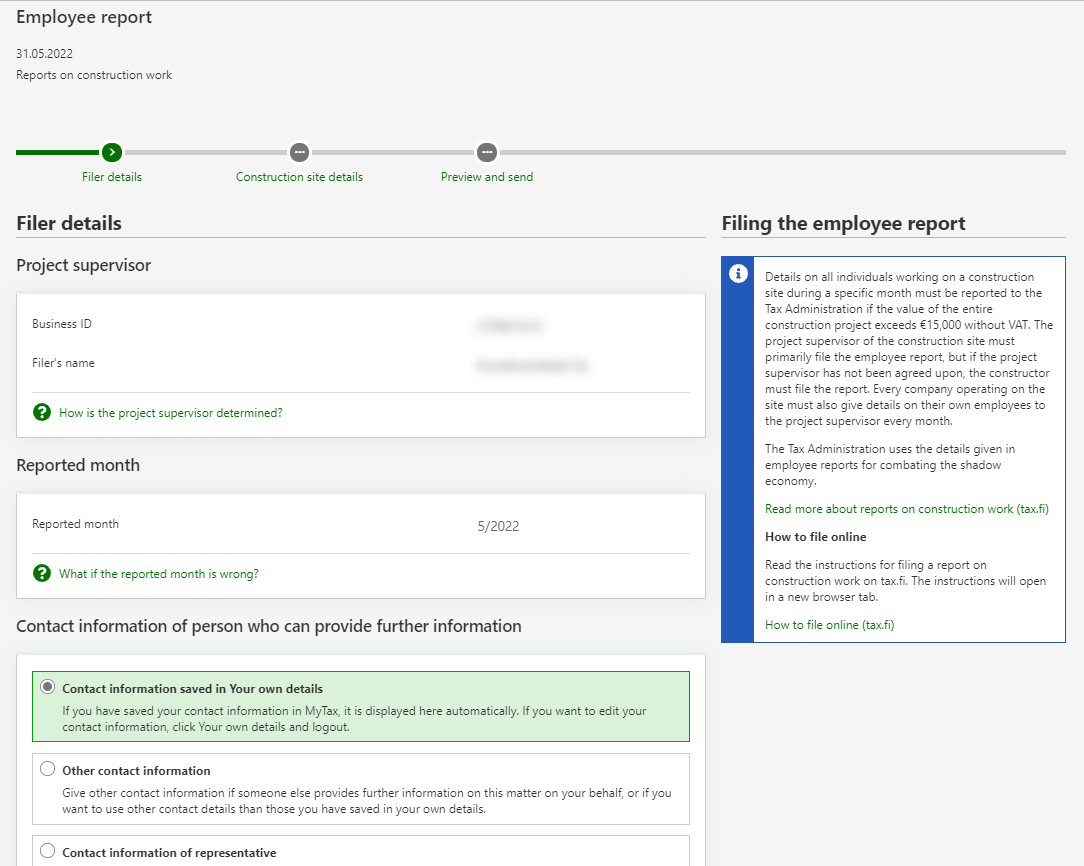
Task: Click the reported month help question icon
Action: point(42,573)
